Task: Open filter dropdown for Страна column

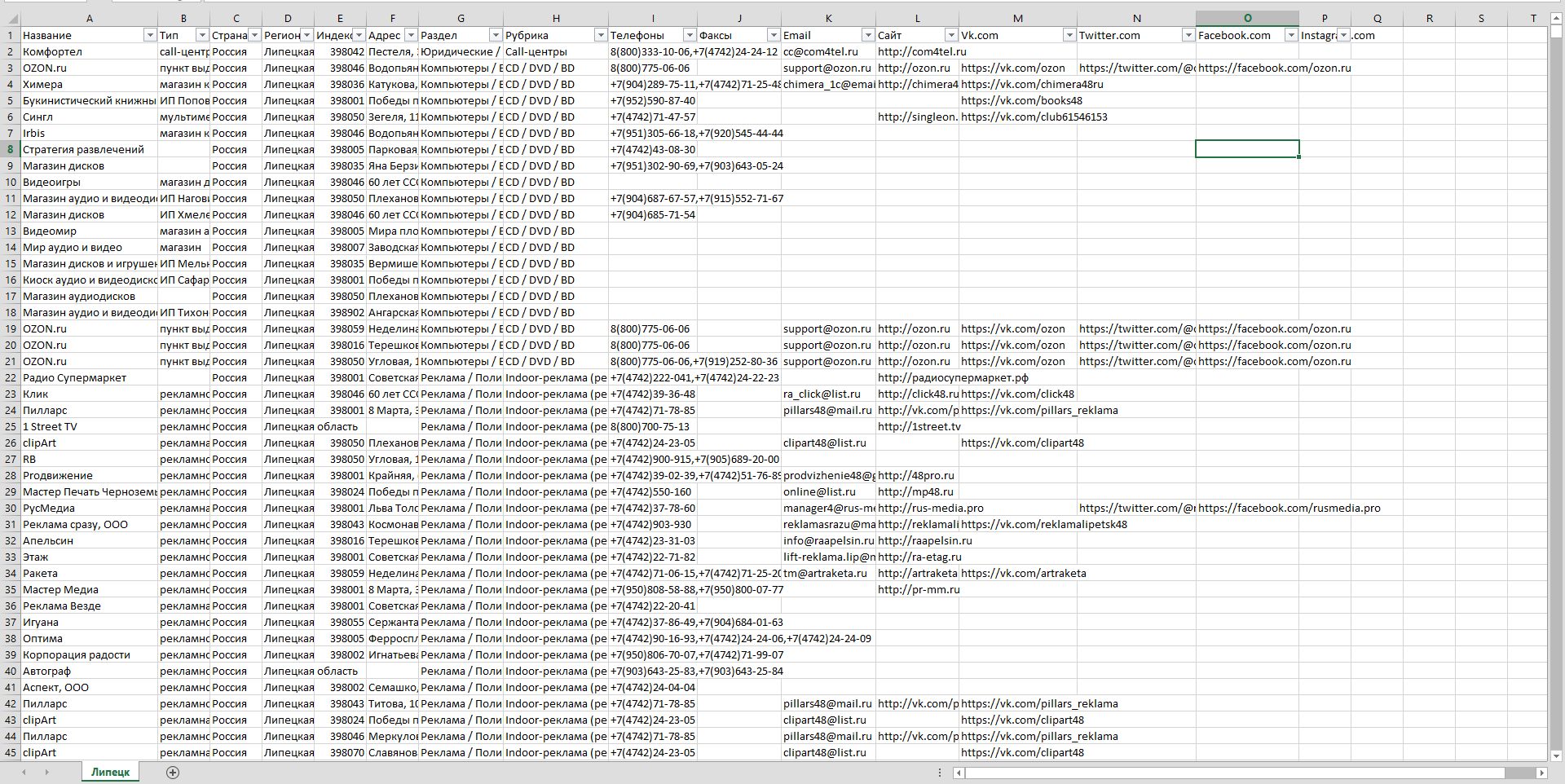Action: [x=254, y=35]
